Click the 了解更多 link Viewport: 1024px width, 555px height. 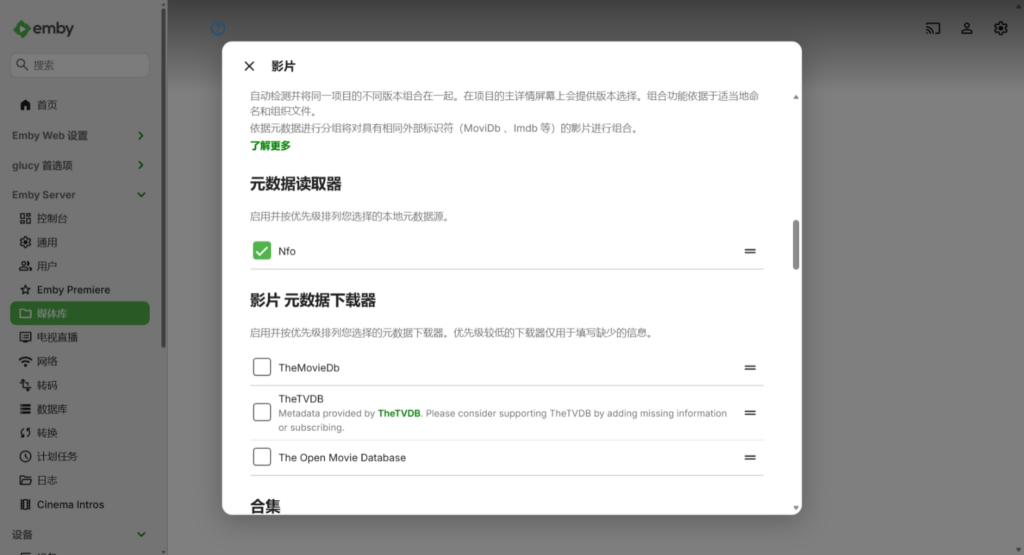point(270,146)
